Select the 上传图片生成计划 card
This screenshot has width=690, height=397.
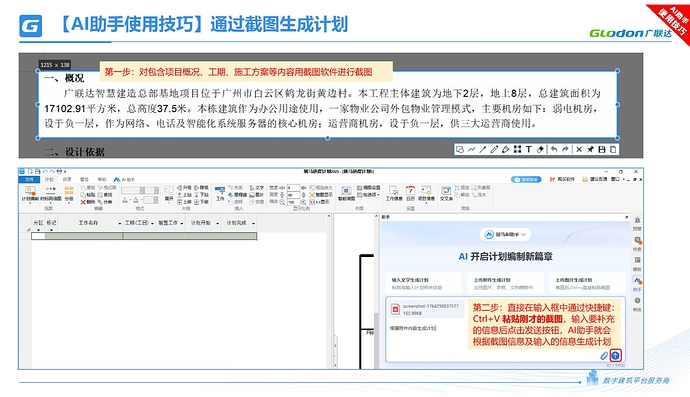pos(587,283)
